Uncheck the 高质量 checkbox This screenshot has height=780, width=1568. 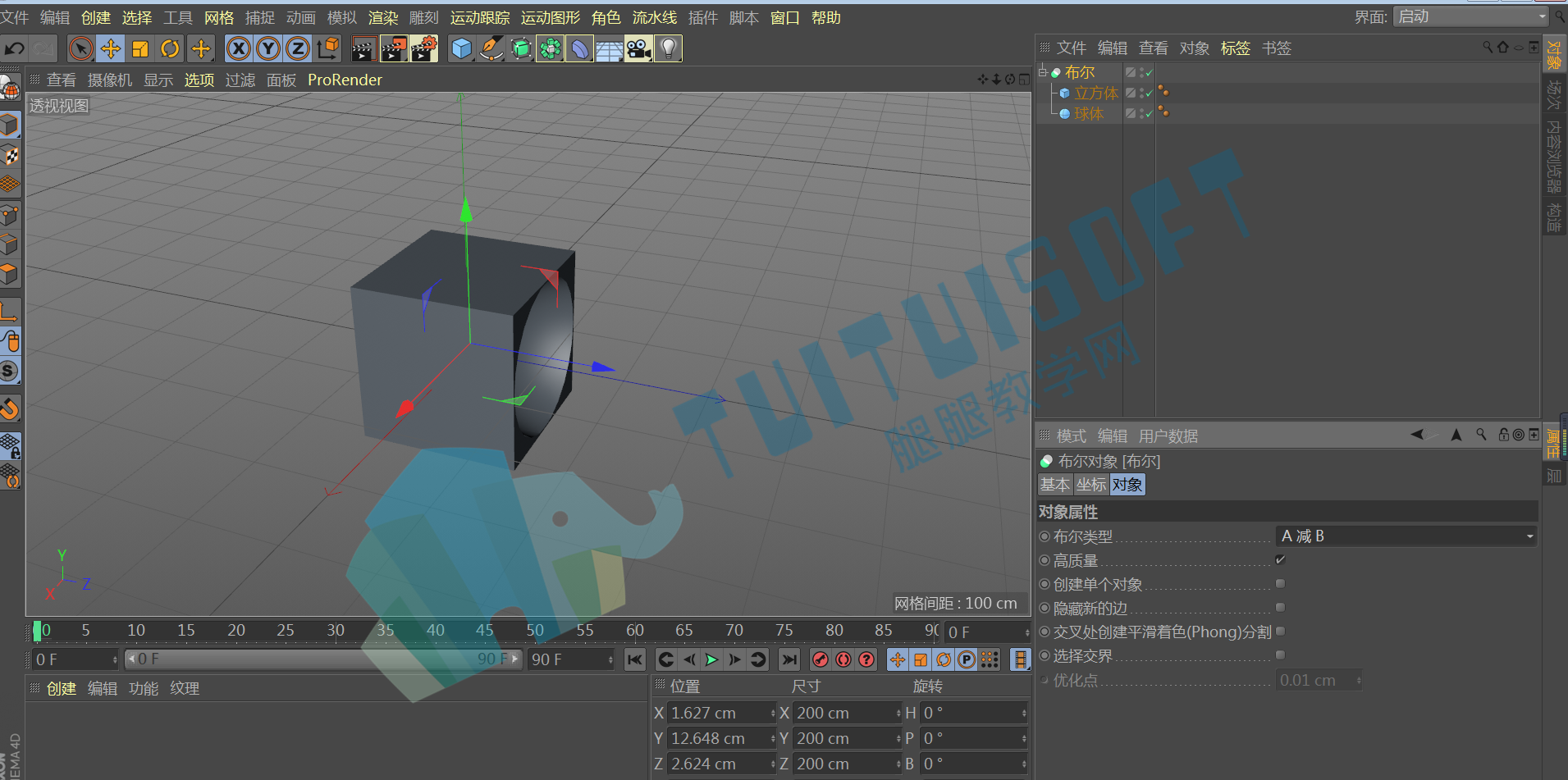click(1280, 559)
